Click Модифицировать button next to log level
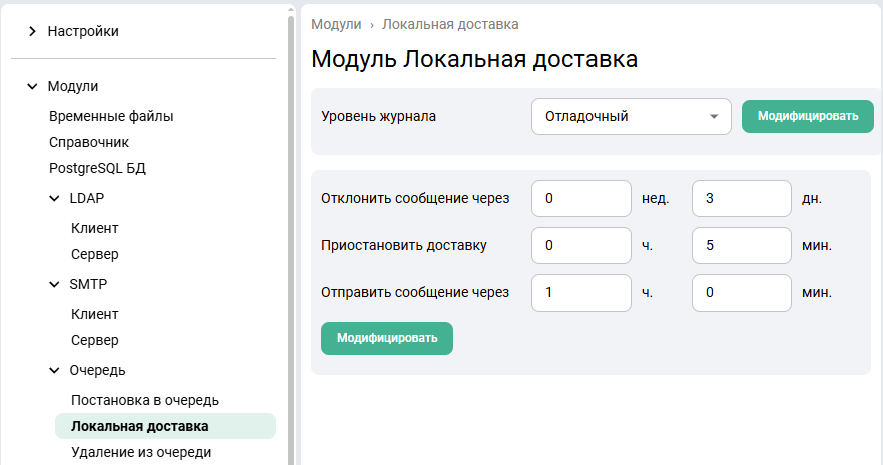This screenshot has width=883, height=465. [x=807, y=116]
